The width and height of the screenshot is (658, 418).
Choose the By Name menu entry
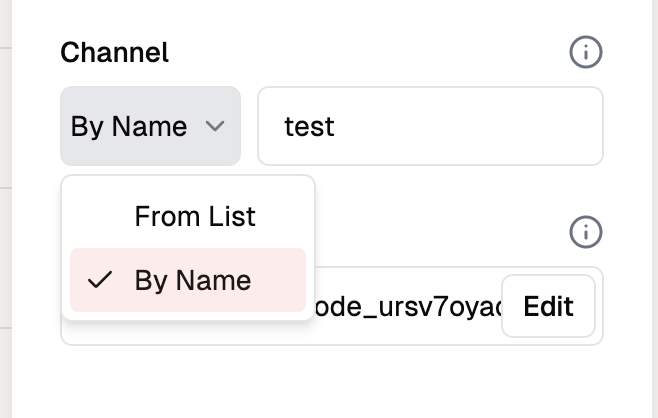[x=193, y=281]
